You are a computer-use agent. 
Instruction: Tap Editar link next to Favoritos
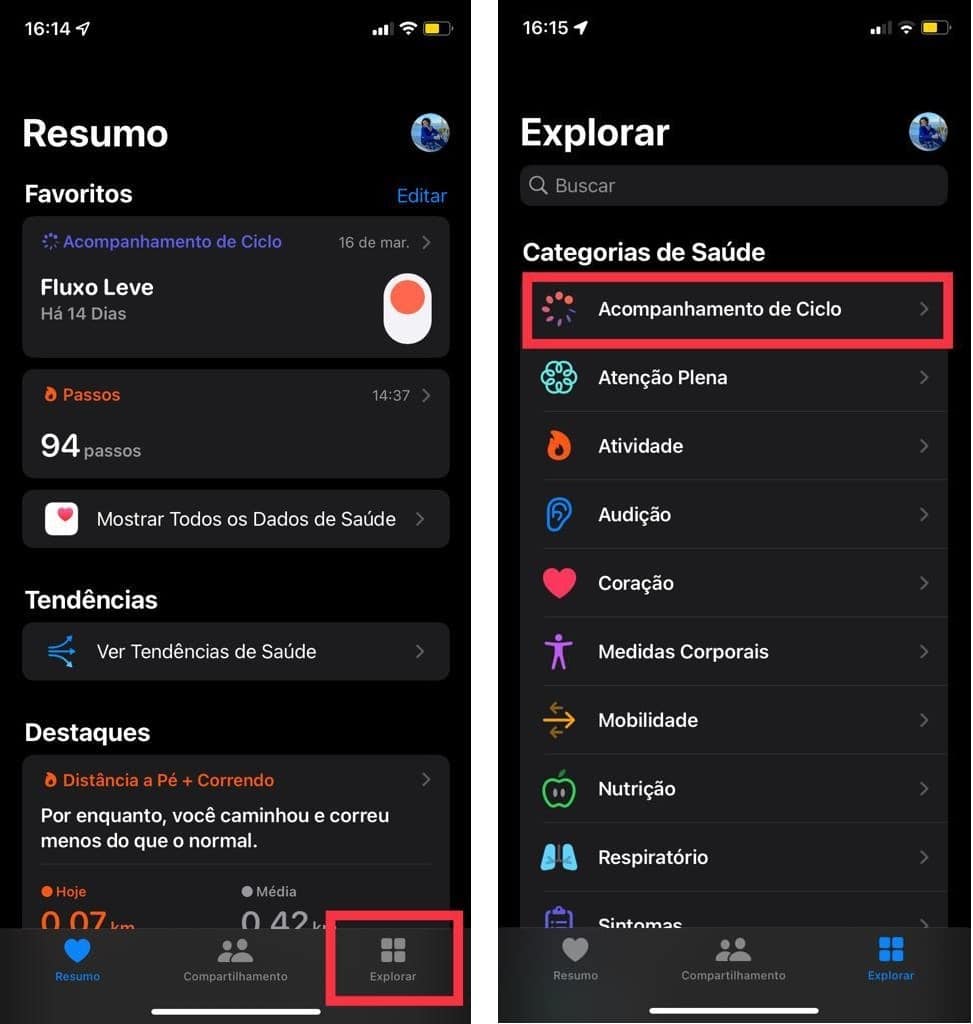pyautogui.click(x=422, y=196)
